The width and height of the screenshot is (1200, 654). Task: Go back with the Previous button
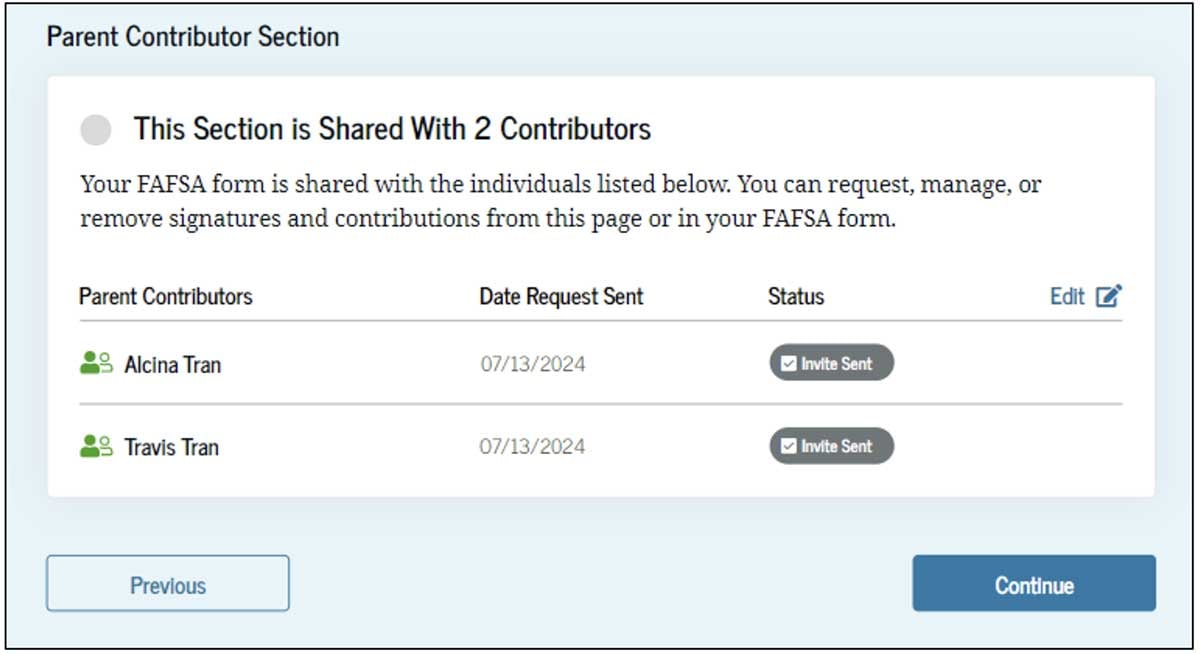168,584
